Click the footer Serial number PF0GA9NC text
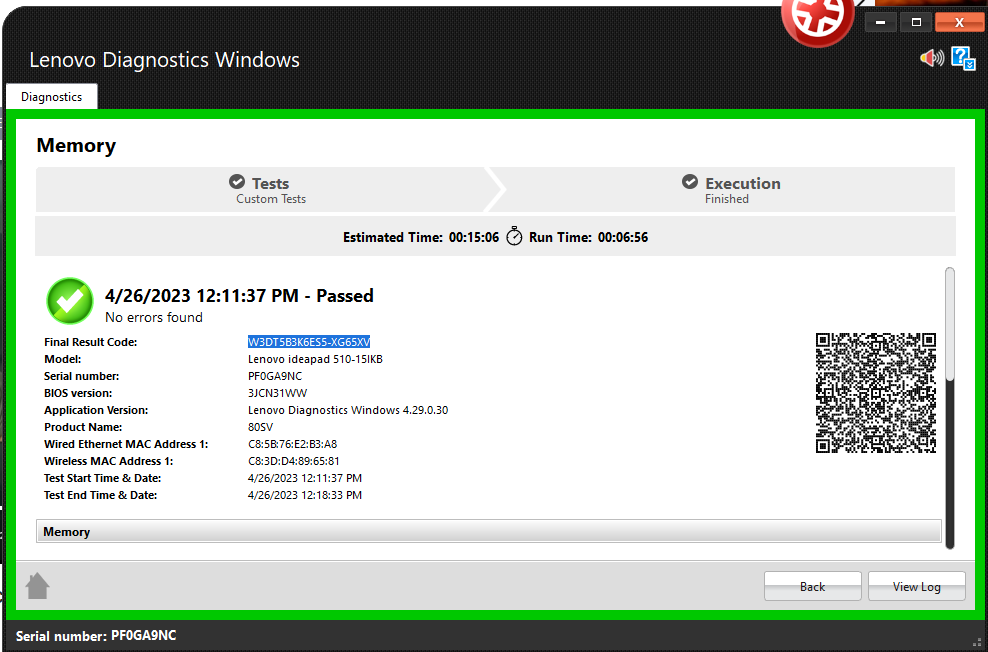Screen dimensions: 988x652 pyautogui.click(x=96, y=636)
